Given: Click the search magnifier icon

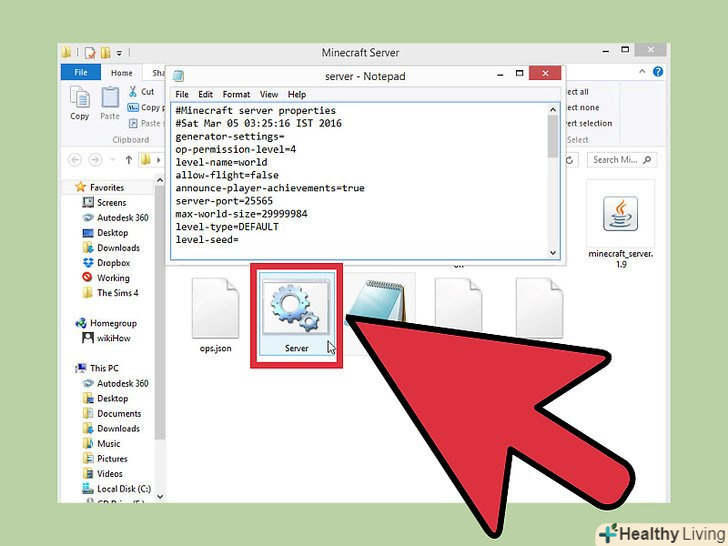Looking at the screenshot, I should (647, 160).
